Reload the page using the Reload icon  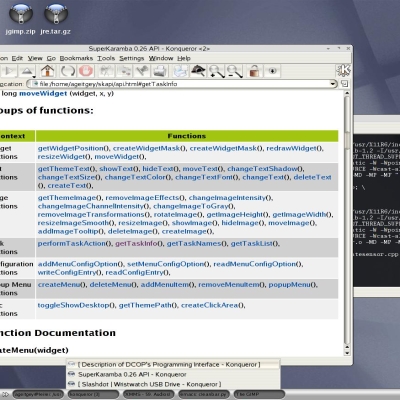point(67,71)
